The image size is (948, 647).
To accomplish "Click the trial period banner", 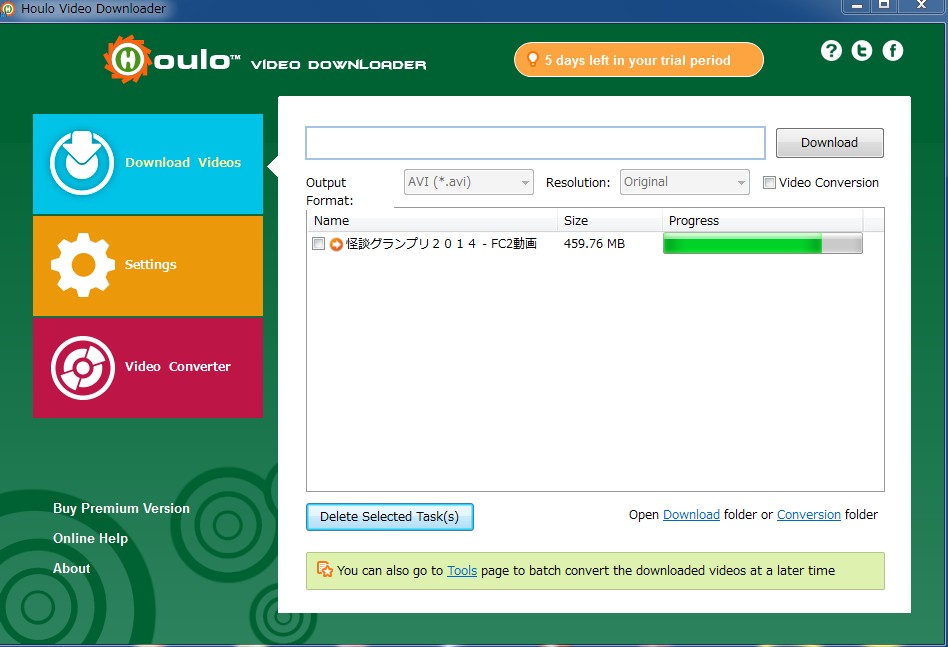I will 639,60.
